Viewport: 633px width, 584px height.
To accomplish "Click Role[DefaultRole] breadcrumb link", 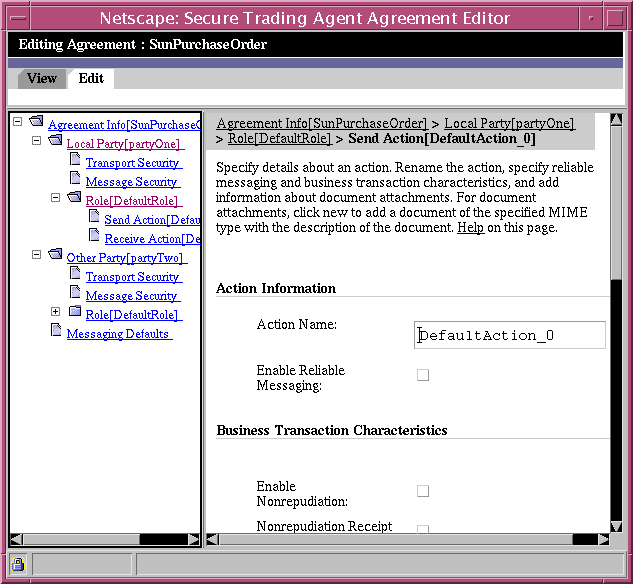I will tap(280, 138).
